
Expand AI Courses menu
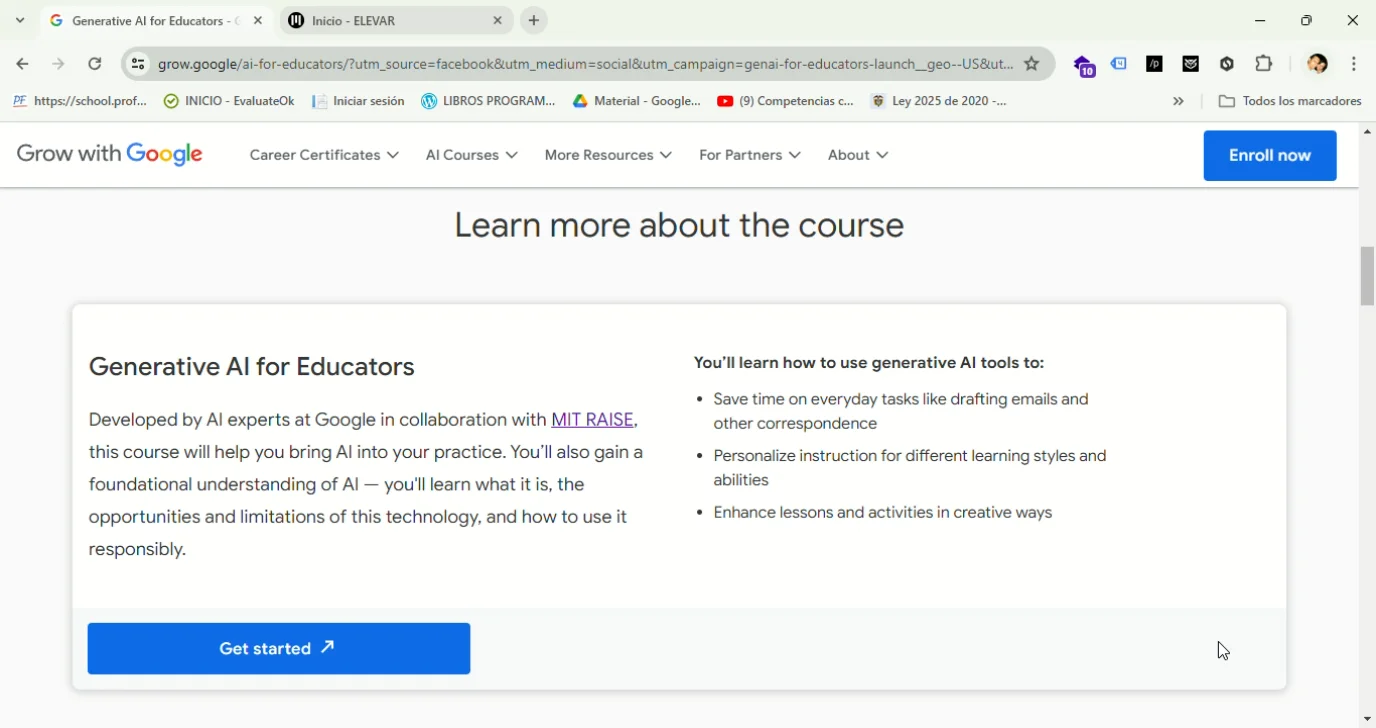click(471, 155)
